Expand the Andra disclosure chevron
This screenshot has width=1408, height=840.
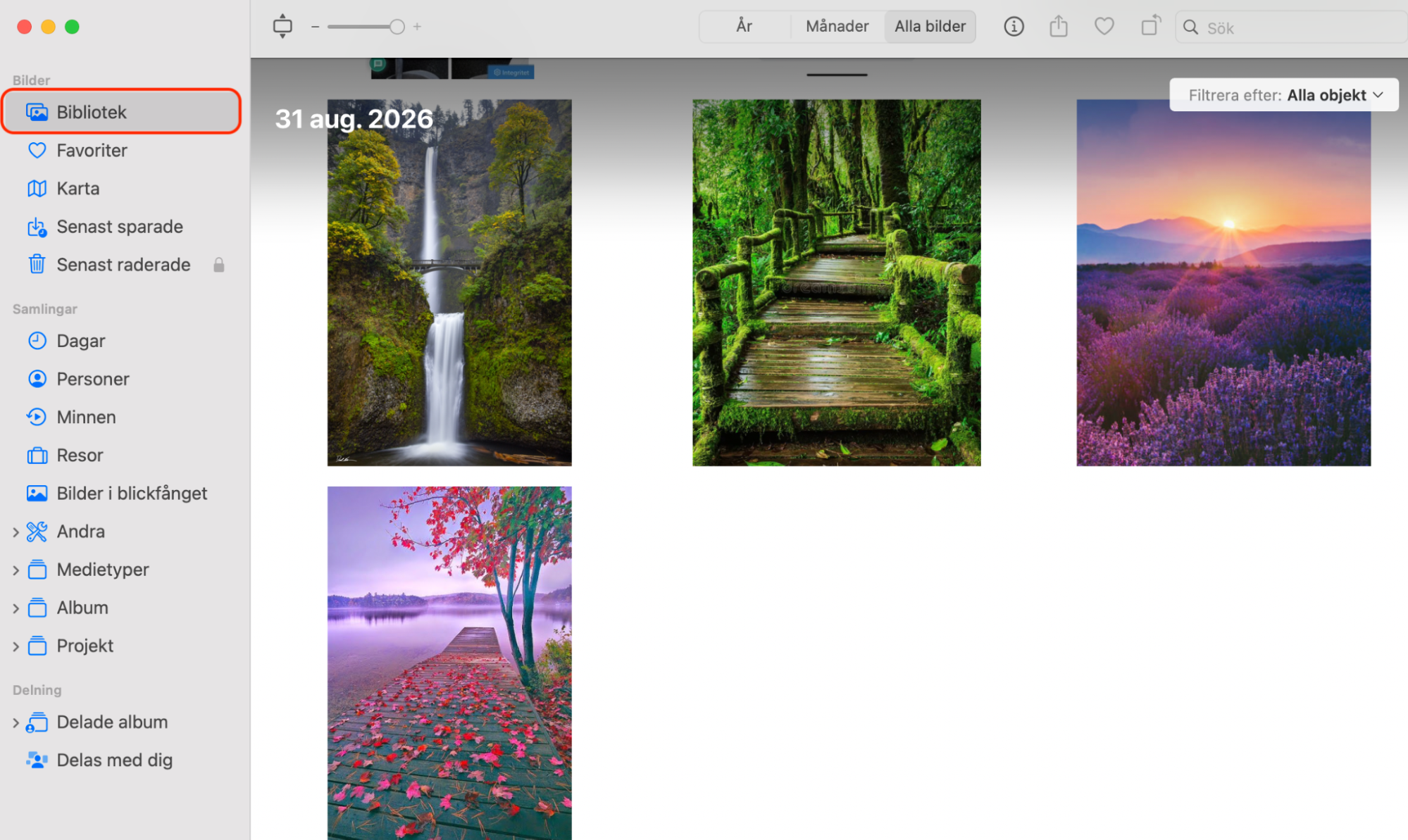click(x=15, y=532)
